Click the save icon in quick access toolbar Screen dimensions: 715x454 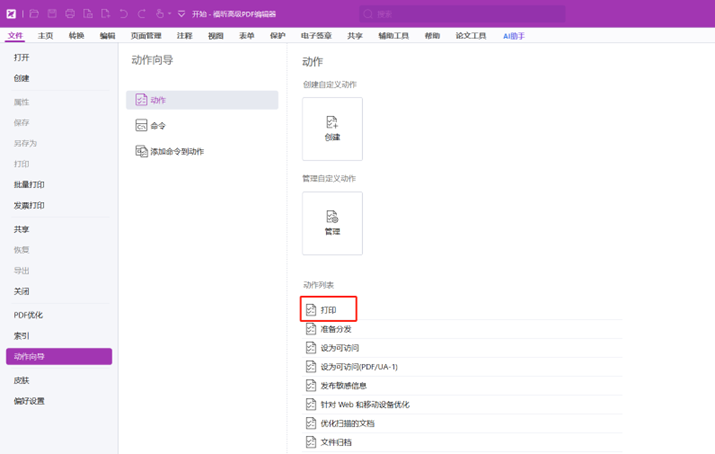(x=52, y=14)
